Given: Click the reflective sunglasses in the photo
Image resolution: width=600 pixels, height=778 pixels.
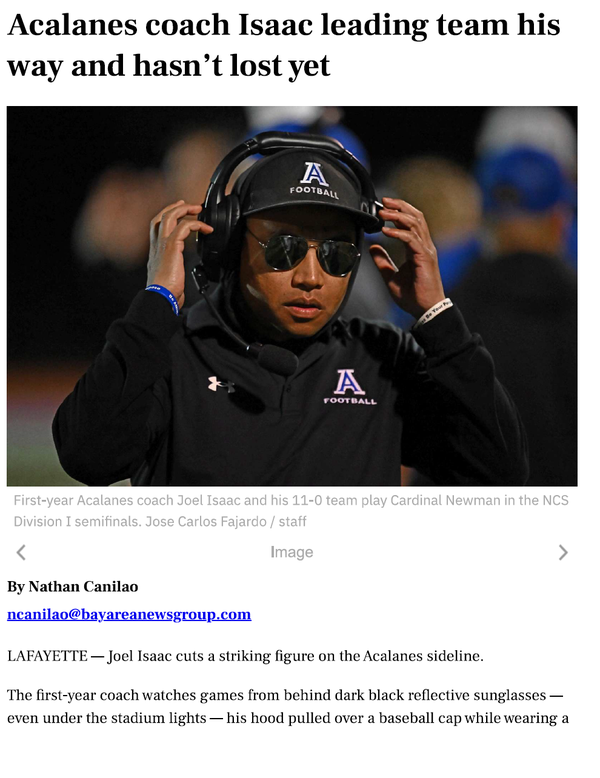Looking at the screenshot, I should pos(304,254).
